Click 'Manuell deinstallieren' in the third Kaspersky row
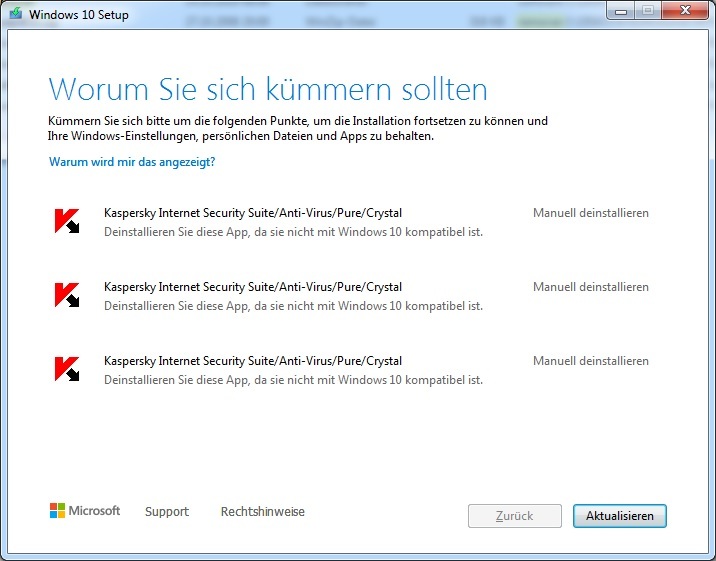Viewport: 716px width, 561px height. [x=591, y=361]
